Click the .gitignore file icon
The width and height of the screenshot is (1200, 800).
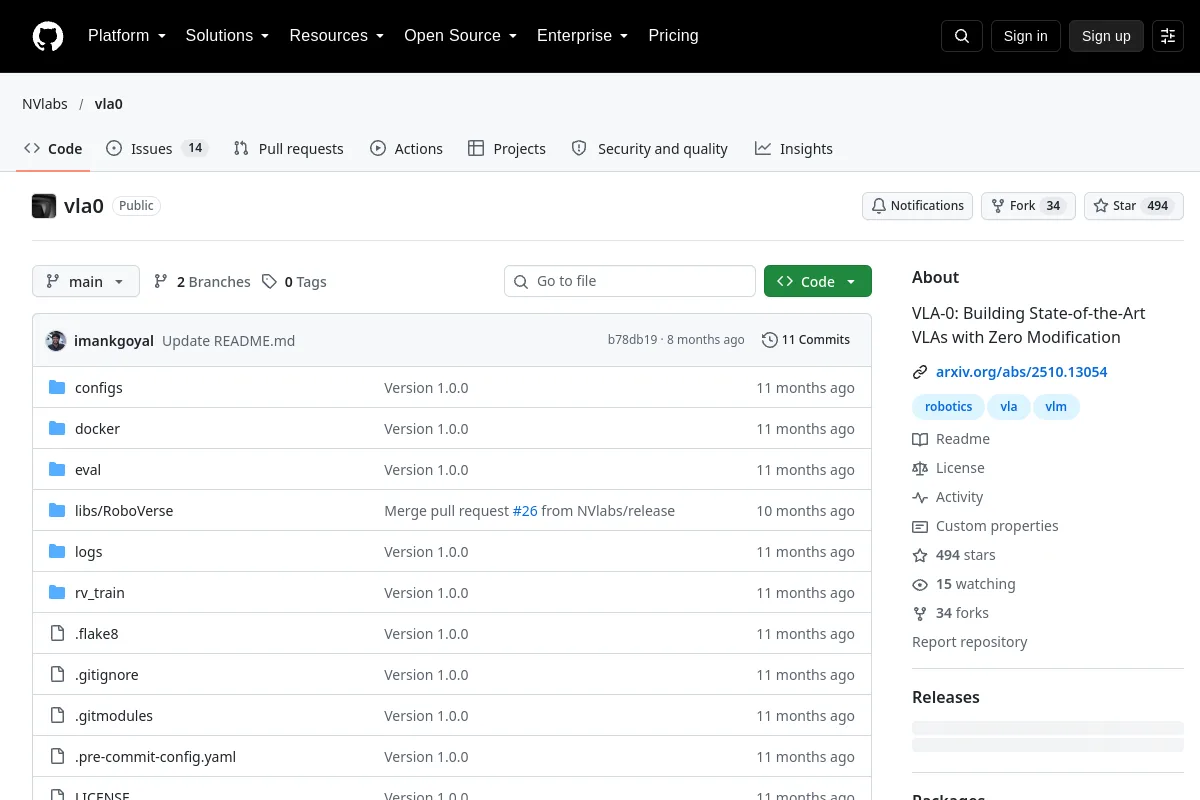point(57,675)
